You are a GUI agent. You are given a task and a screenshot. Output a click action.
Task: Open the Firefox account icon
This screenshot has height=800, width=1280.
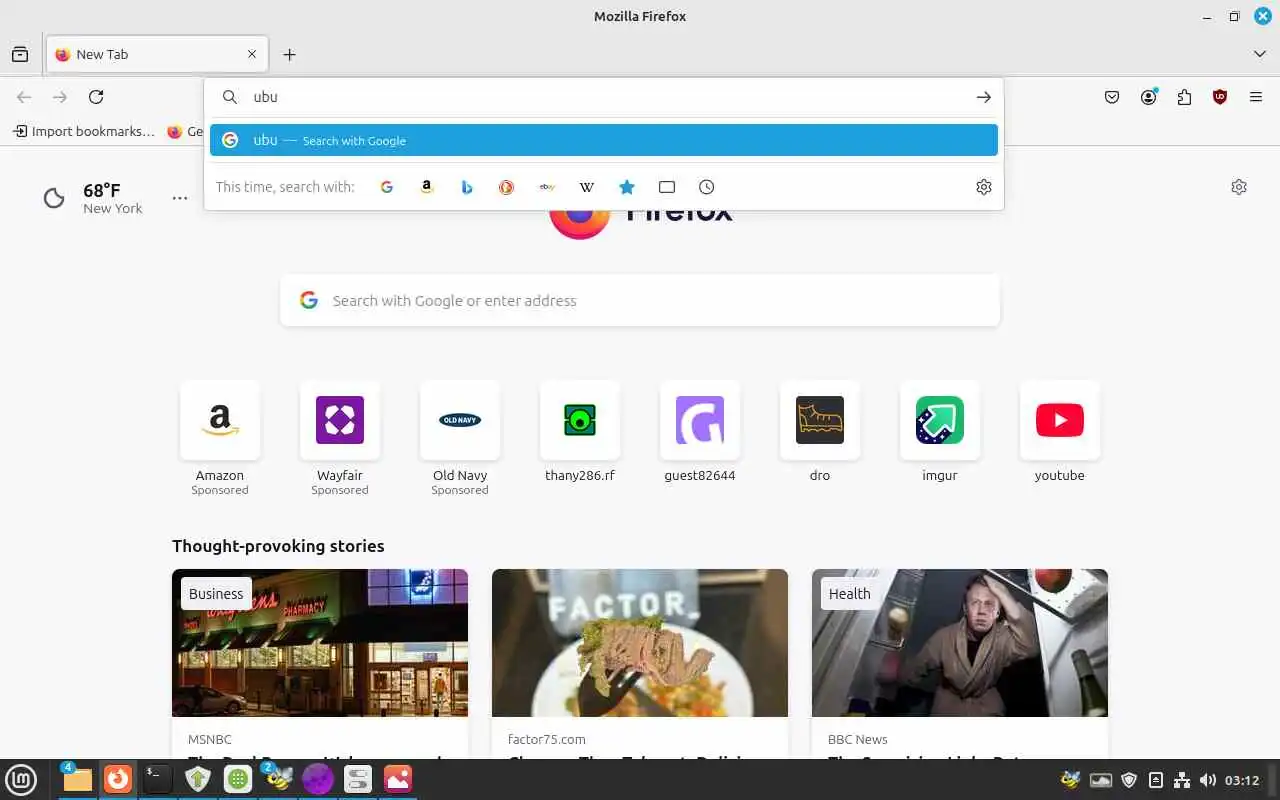pos(1149,97)
